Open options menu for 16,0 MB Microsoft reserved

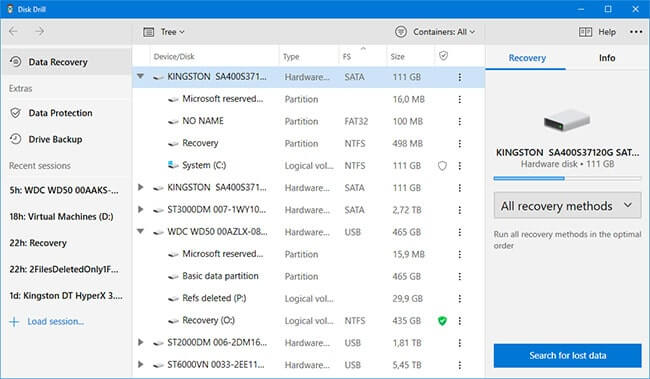click(x=460, y=100)
